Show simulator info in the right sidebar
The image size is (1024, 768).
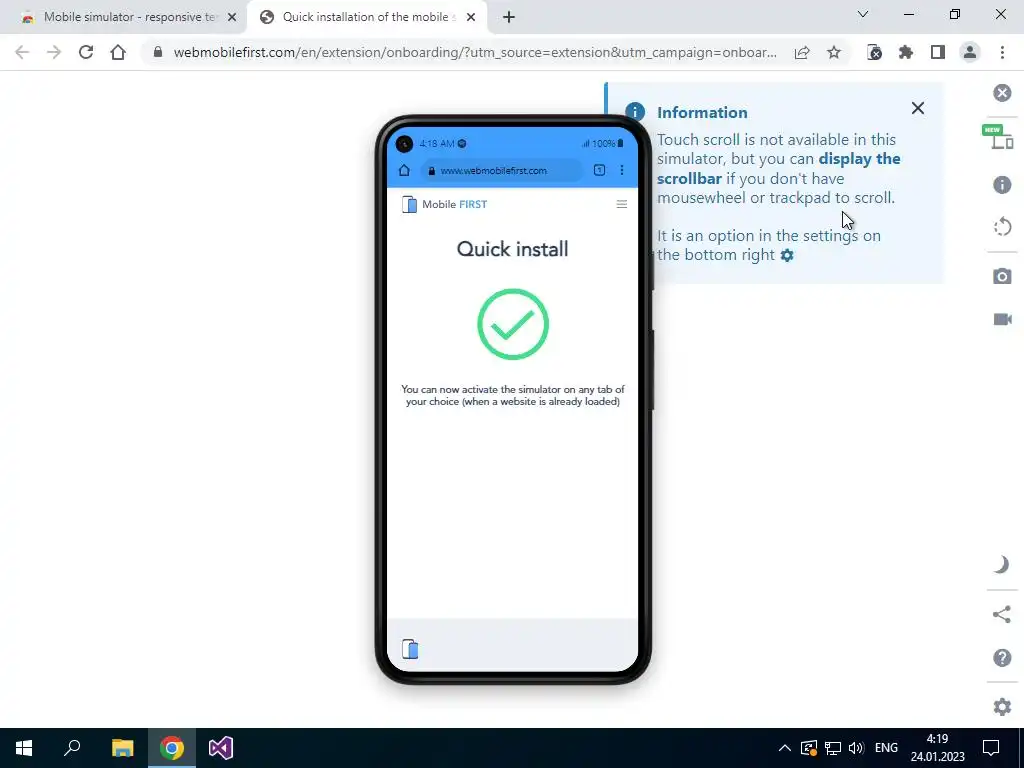1002,185
